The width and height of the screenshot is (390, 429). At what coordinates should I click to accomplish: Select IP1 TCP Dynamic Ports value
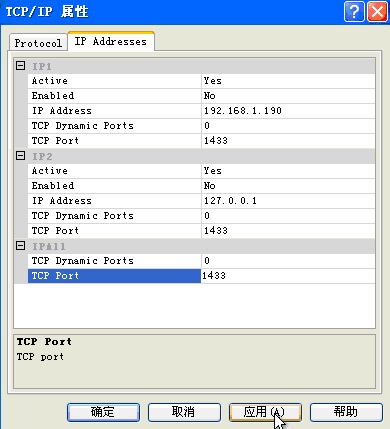click(x=288, y=126)
